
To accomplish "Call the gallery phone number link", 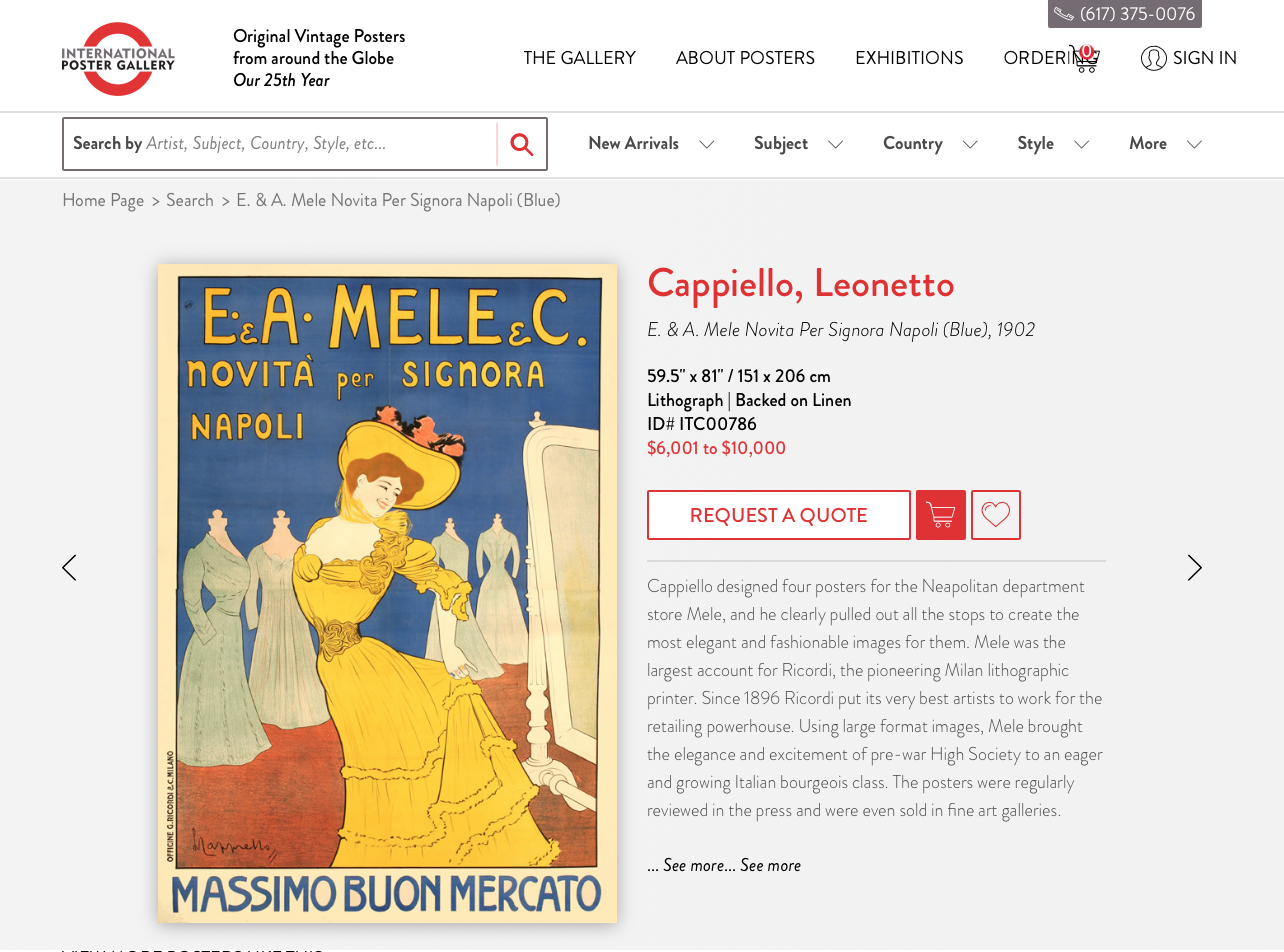I will click(x=1125, y=14).
